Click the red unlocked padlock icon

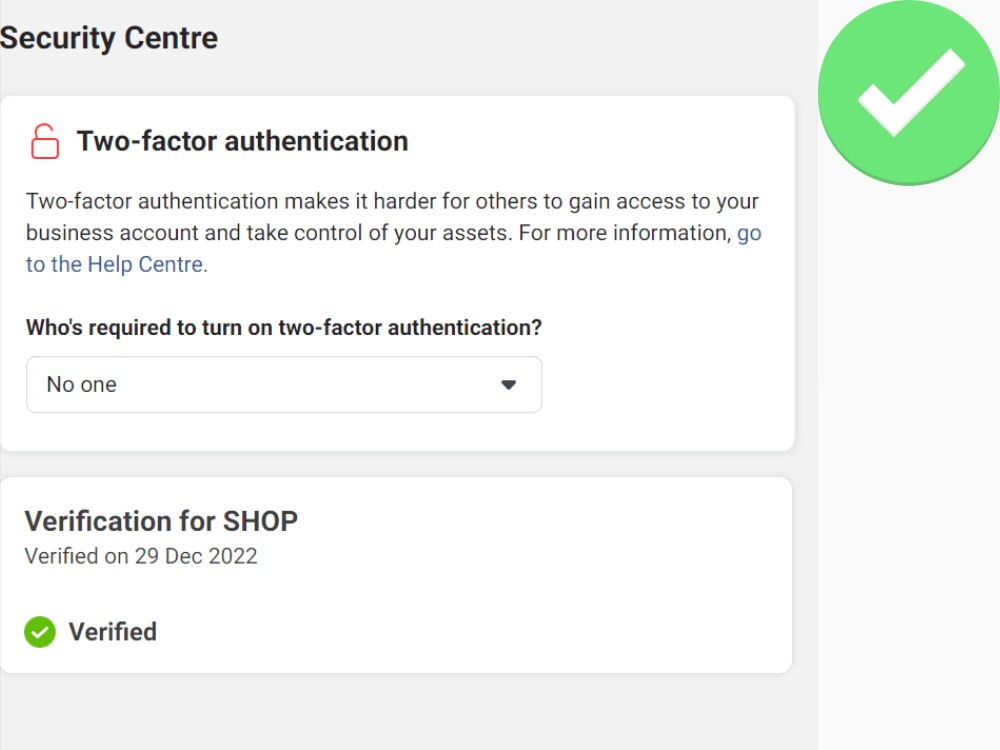tap(45, 141)
